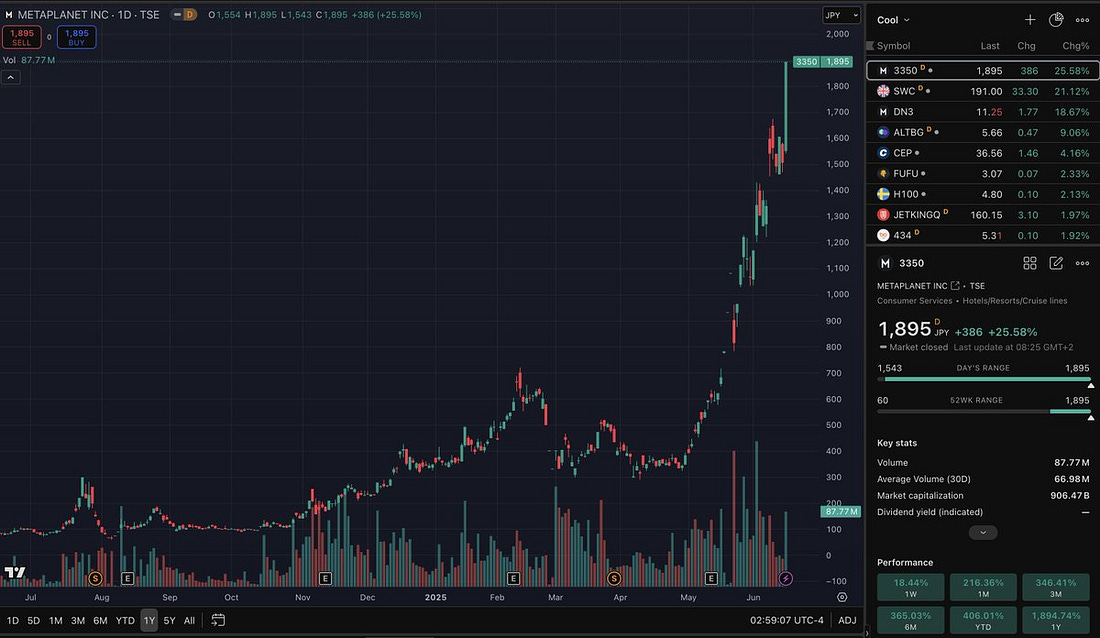Image resolution: width=1100 pixels, height=638 pixels.
Task: Switch chart range to YTD
Action: tap(125, 620)
